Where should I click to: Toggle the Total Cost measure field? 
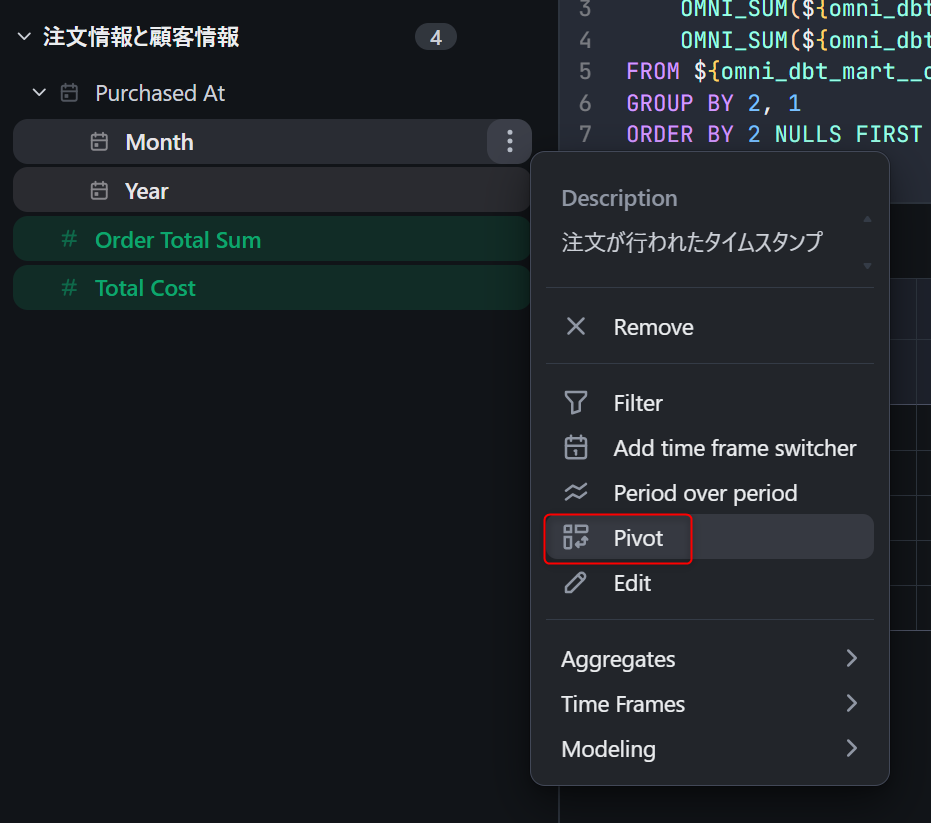point(145,288)
